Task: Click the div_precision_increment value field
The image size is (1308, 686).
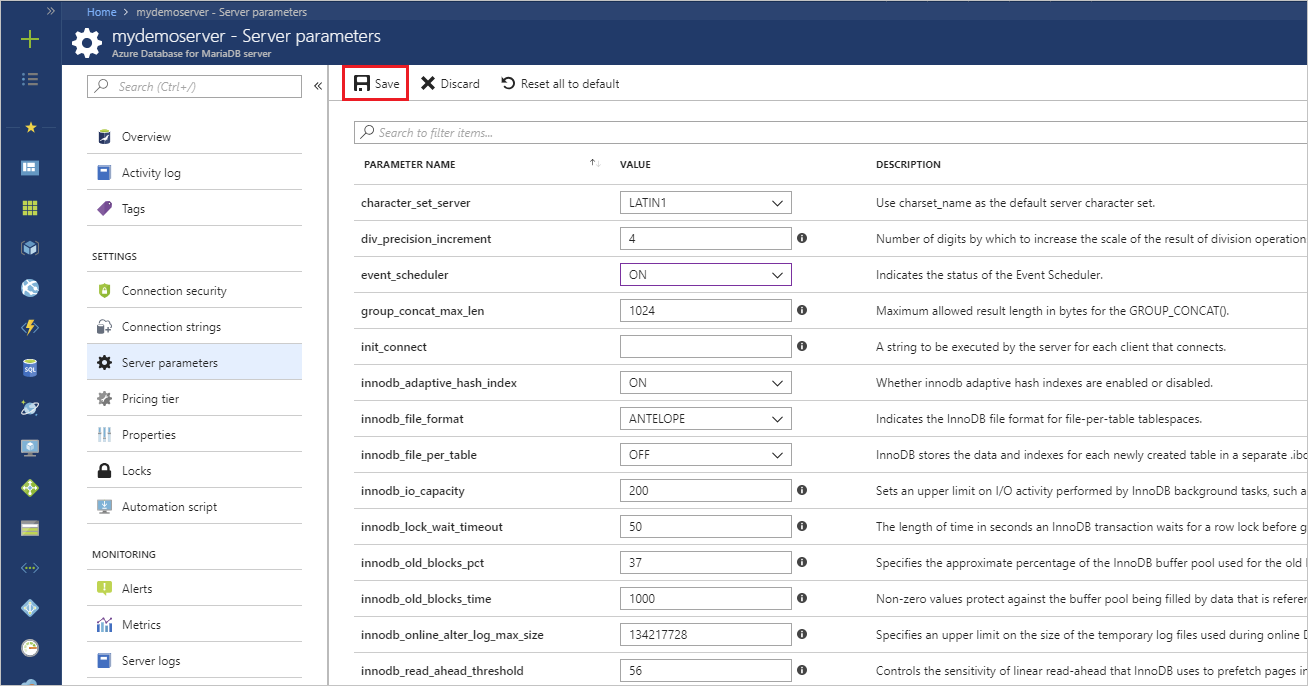Action: click(706, 239)
